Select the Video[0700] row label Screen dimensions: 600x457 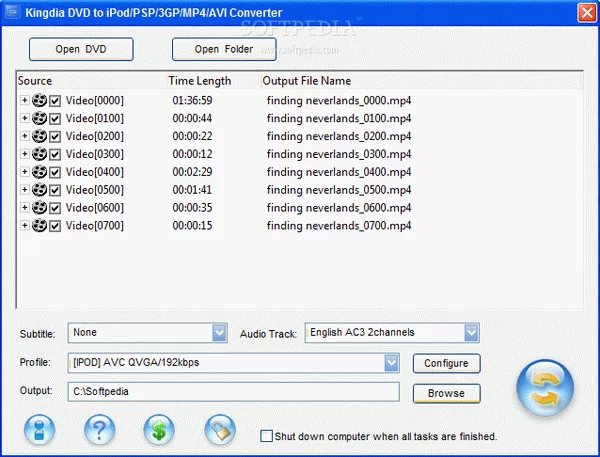[x=95, y=225]
